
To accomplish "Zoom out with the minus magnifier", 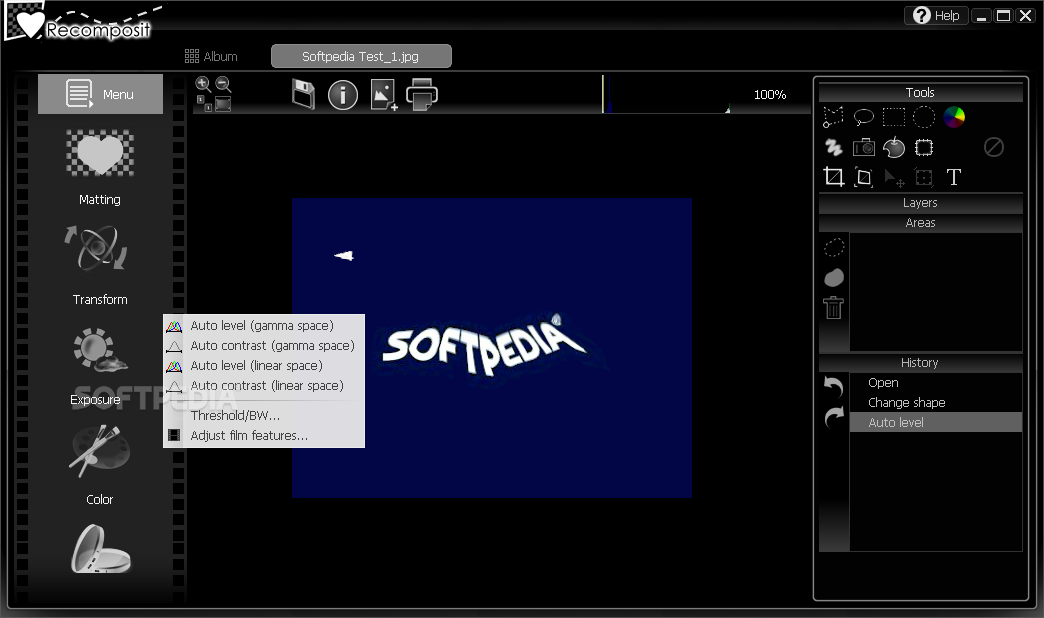I will pos(224,84).
